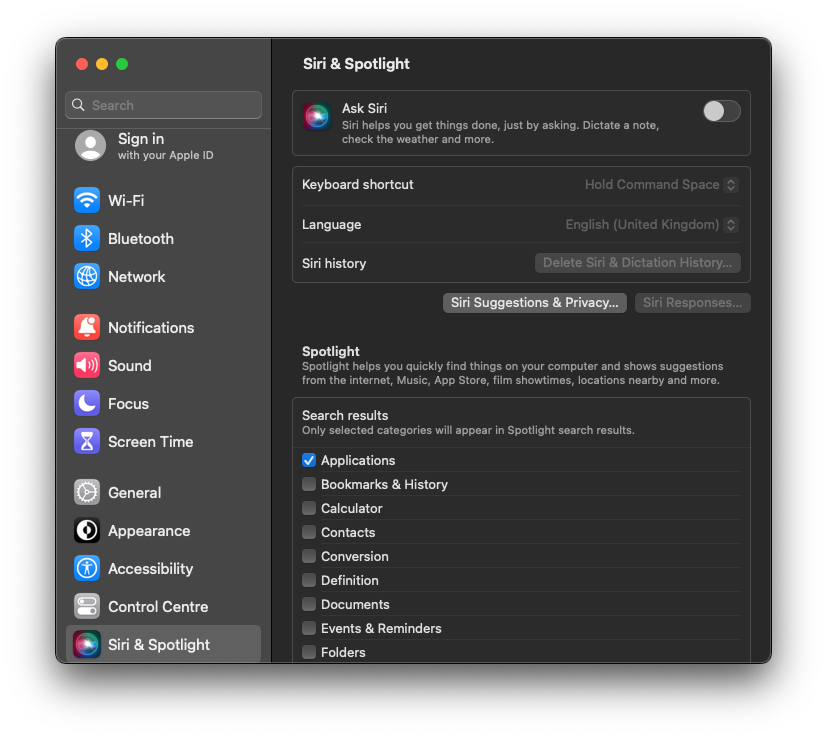Click the Wi-Fi icon in sidebar

point(87,200)
